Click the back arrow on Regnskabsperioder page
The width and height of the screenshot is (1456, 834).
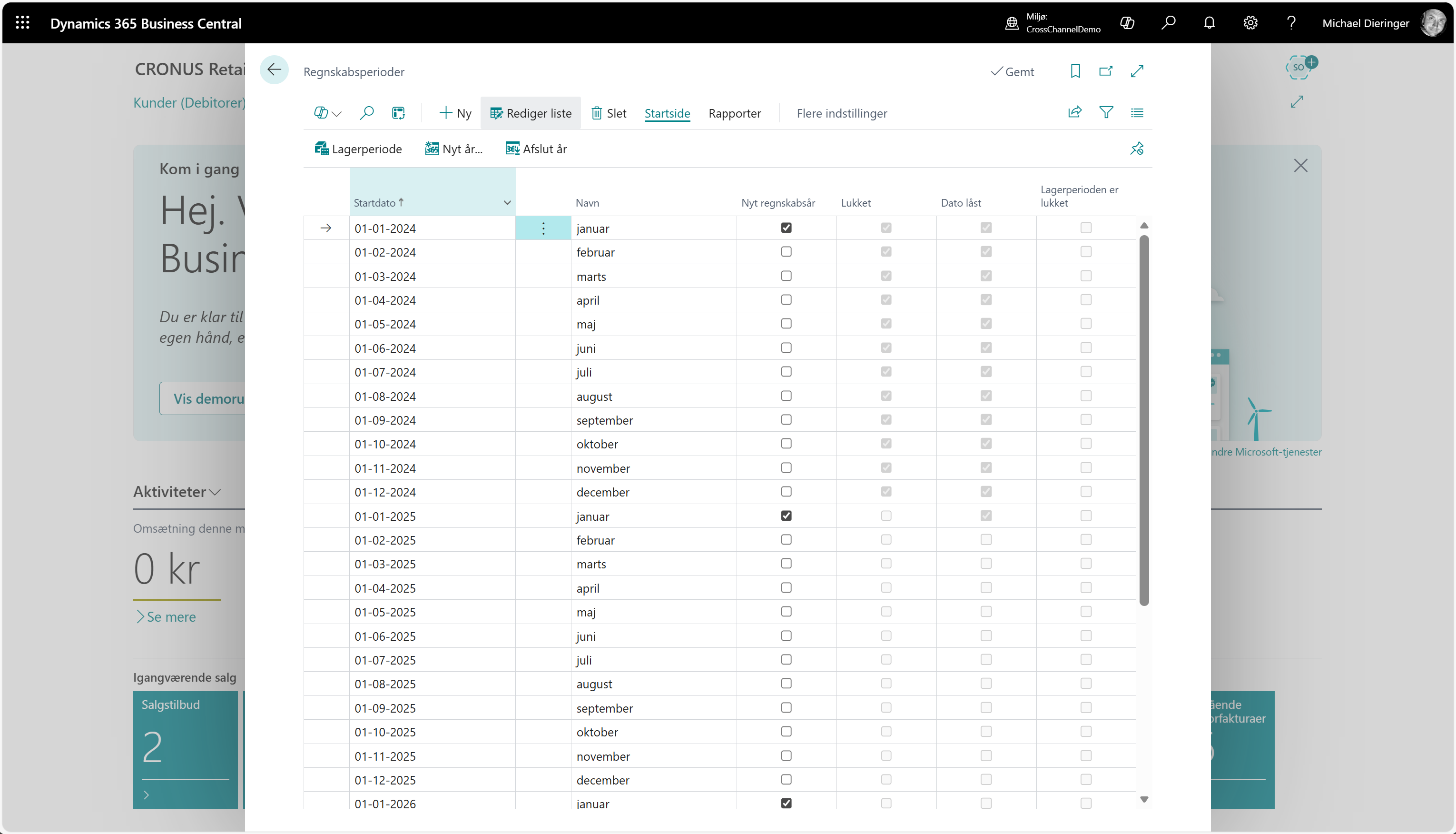click(x=274, y=70)
